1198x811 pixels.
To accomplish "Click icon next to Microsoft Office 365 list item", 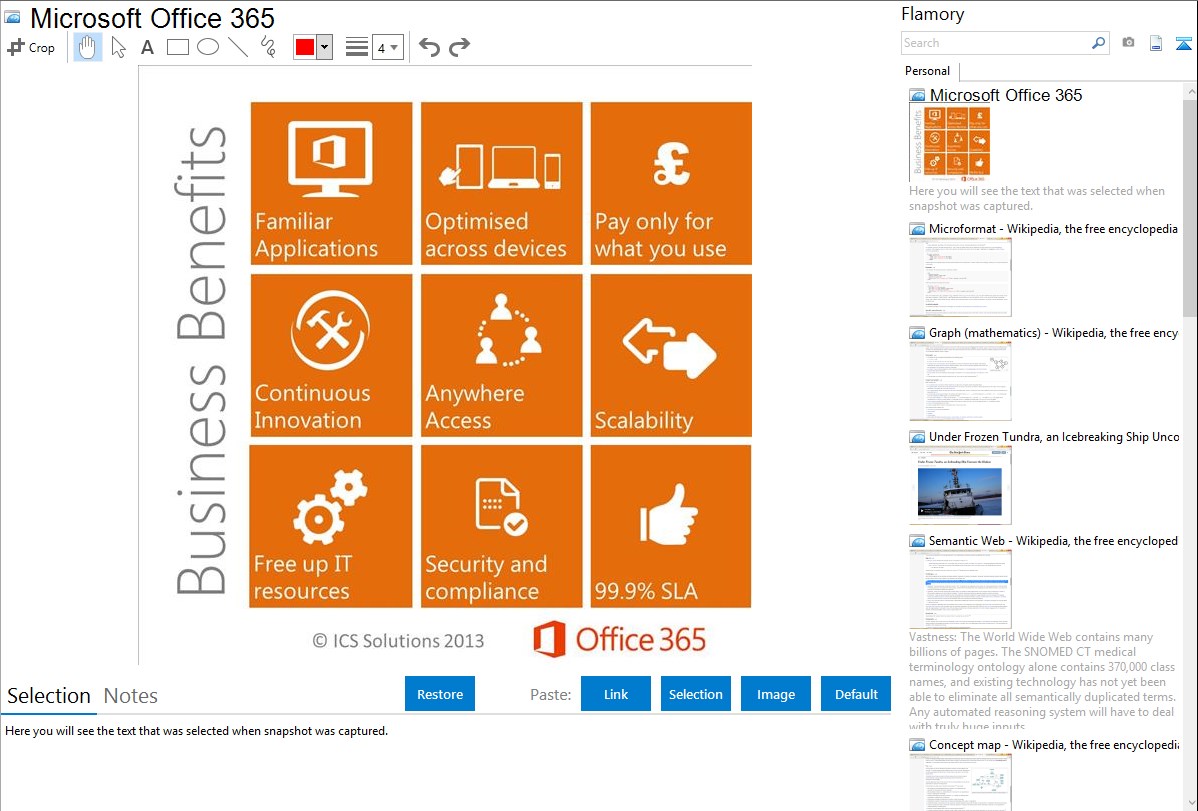I will click(918, 96).
